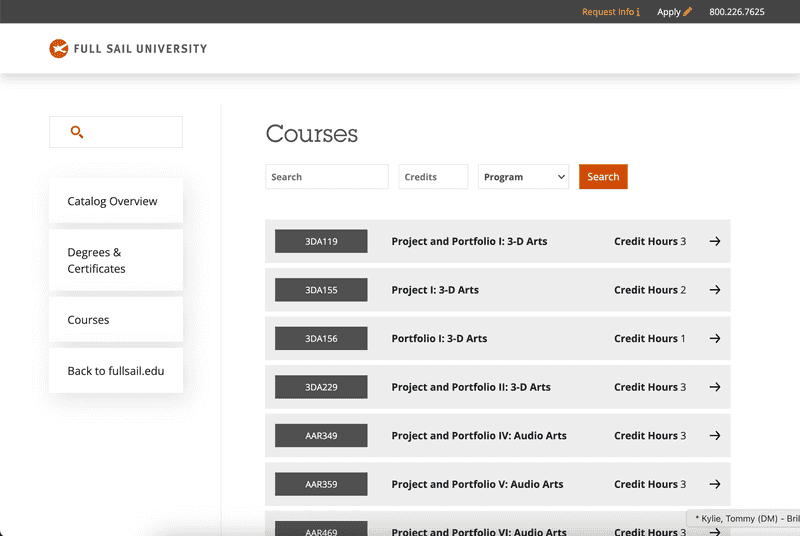Viewport: 800px width, 536px height.
Task: Open Catalog Overview in sidebar
Action: [x=116, y=201]
